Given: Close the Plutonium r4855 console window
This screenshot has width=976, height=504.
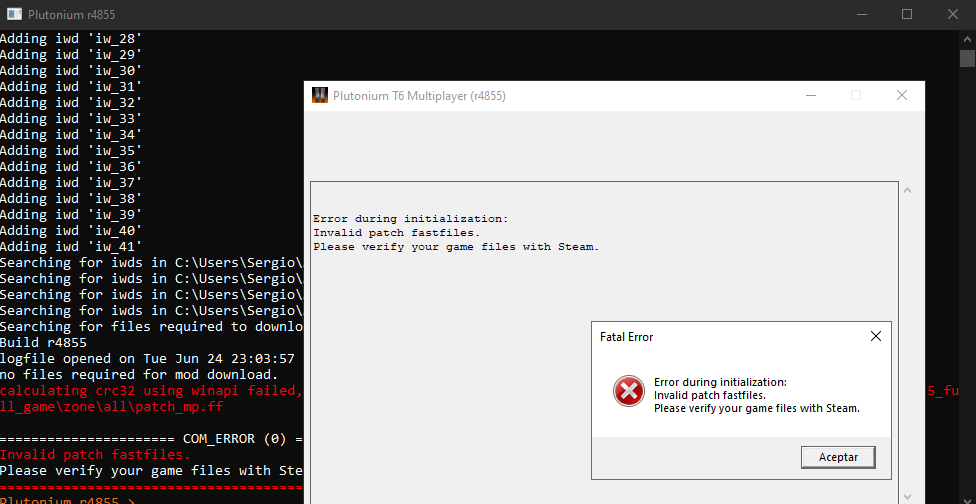Looking at the screenshot, I should point(952,14).
